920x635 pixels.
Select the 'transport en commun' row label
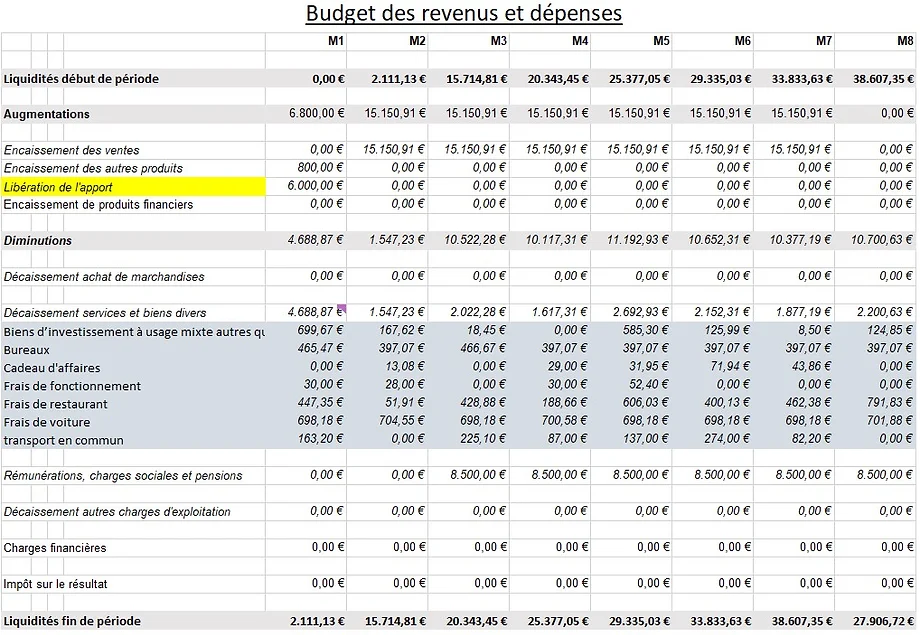[64, 440]
